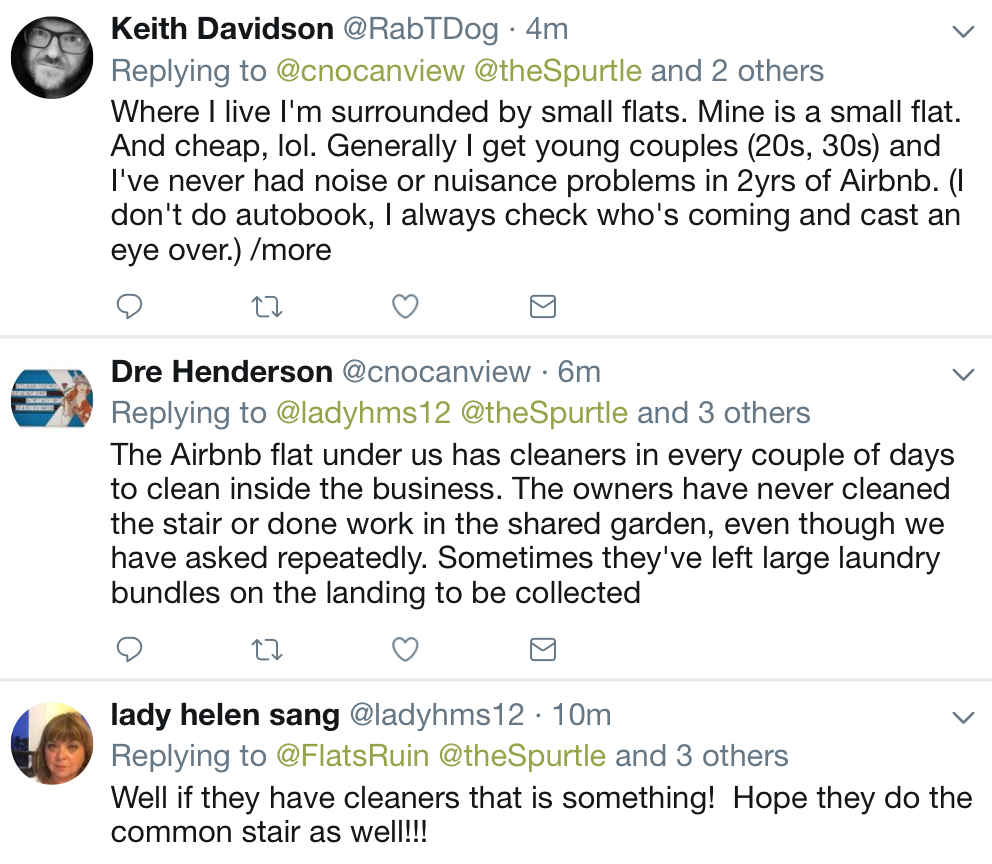This screenshot has width=992, height=864.
Task: Share Dre Henderson's tweet by message icon
Action: pyautogui.click(x=542, y=651)
